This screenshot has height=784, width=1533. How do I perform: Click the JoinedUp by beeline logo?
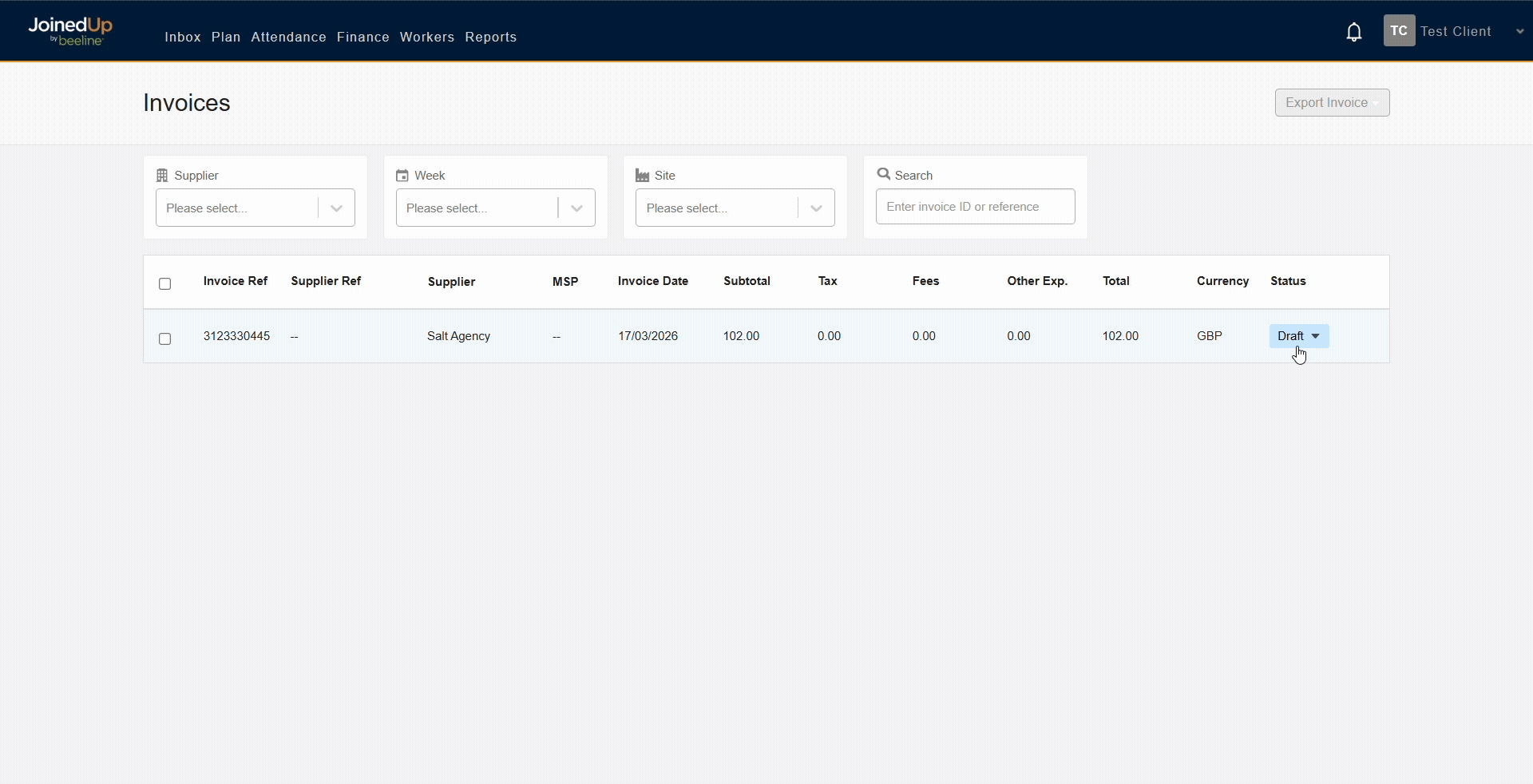(x=70, y=31)
